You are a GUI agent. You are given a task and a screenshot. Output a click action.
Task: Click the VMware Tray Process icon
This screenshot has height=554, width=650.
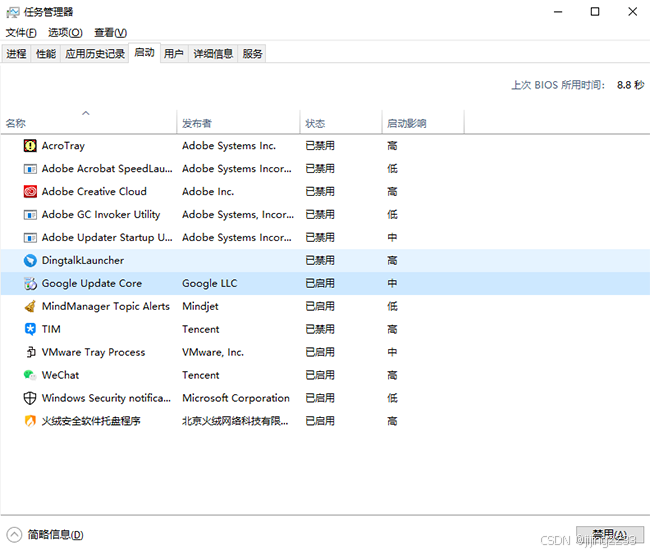pos(30,352)
